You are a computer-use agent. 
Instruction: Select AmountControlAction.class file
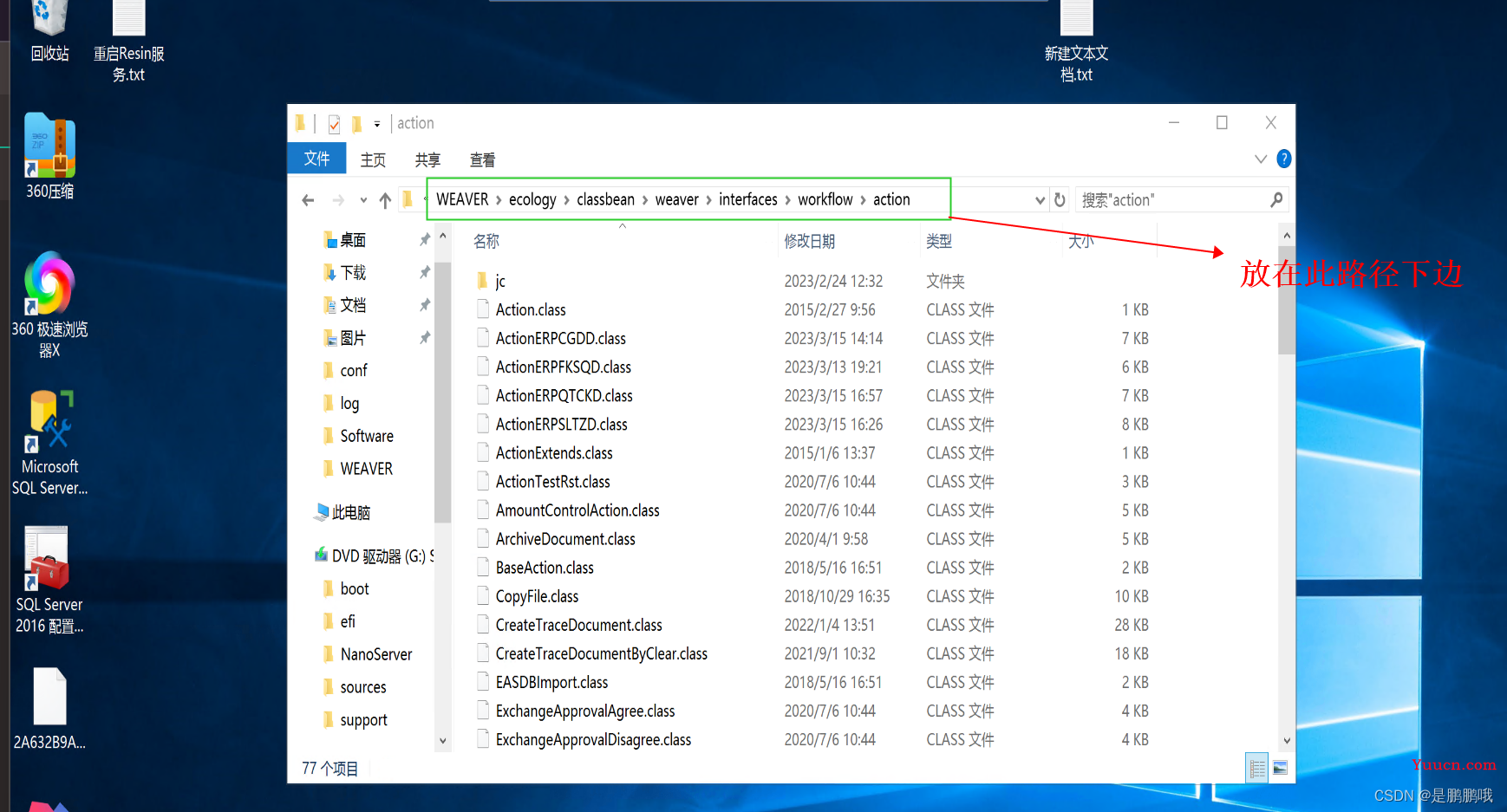(x=577, y=510)
